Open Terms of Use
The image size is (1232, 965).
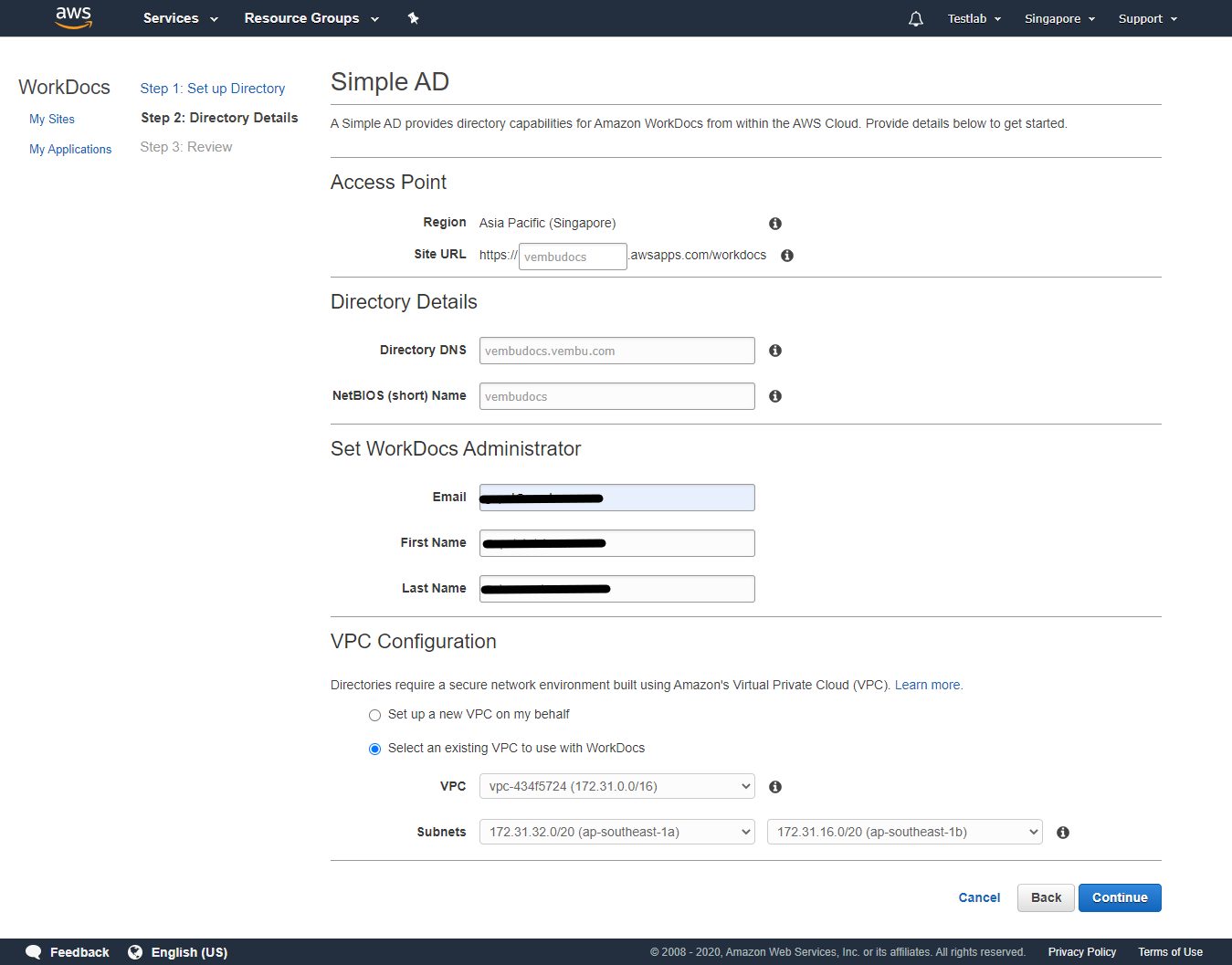(x=1170, y=952)
